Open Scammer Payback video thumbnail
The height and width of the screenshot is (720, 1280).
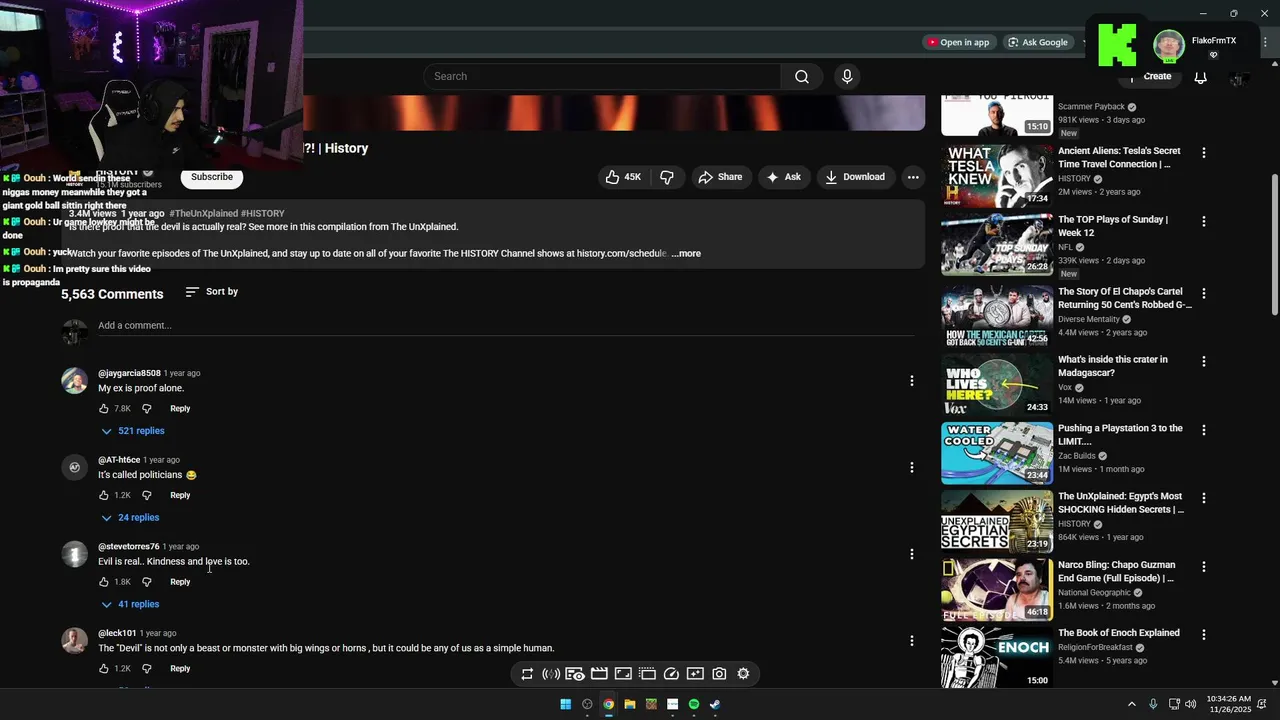pos(997,115)
